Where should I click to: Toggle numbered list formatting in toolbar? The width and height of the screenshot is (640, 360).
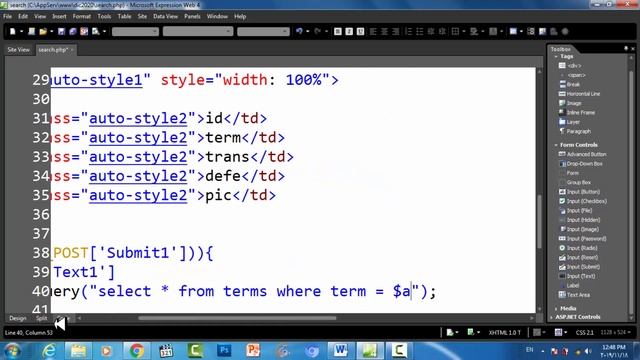pos(409,31)
